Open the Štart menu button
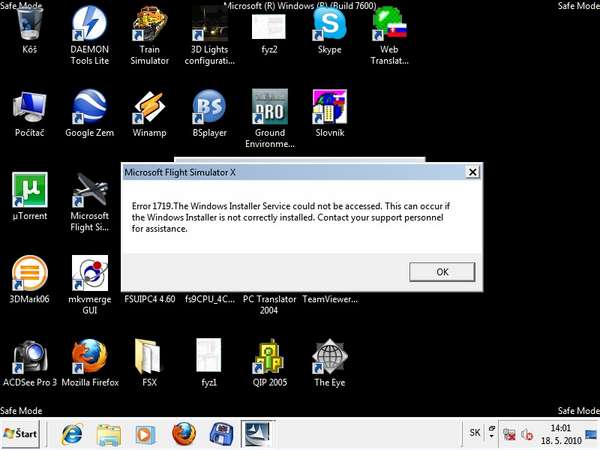This screenshot has width=600, height=450. point(22,434)
